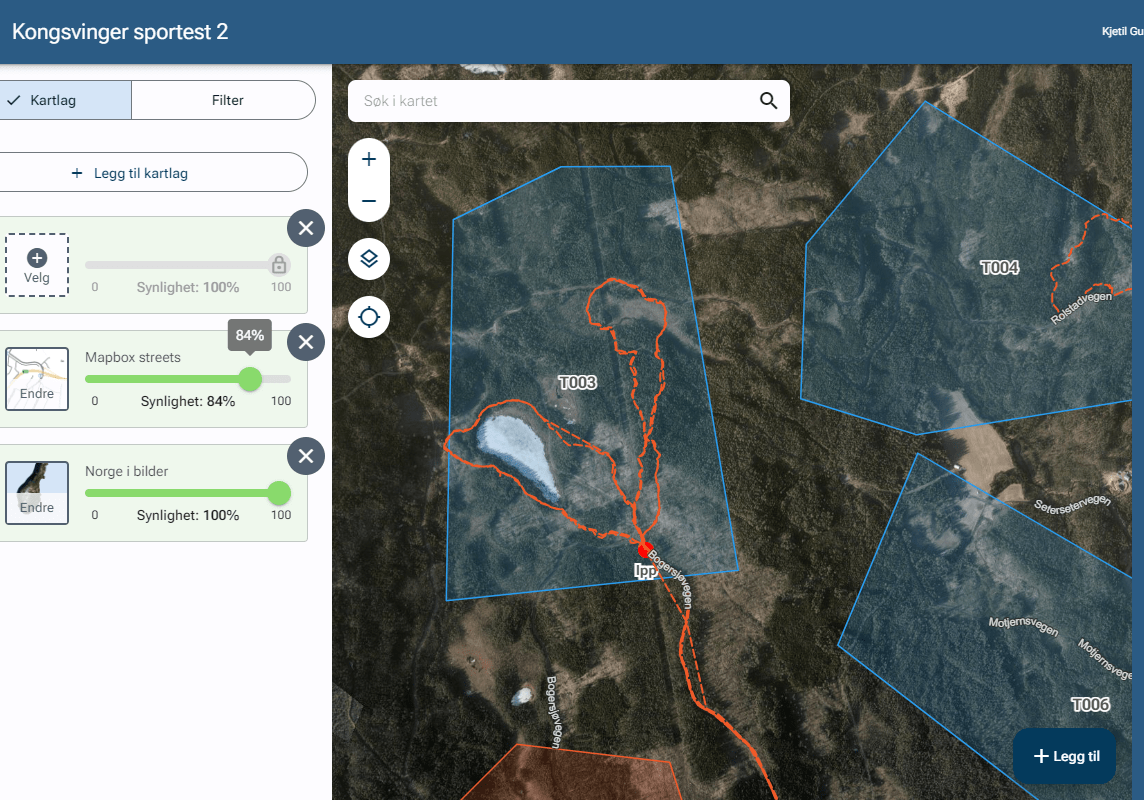Click the Norge i bilder slider handle
Image resolution: width=1144 pixels, height=800 pixels.
click(x=279, y=493)
